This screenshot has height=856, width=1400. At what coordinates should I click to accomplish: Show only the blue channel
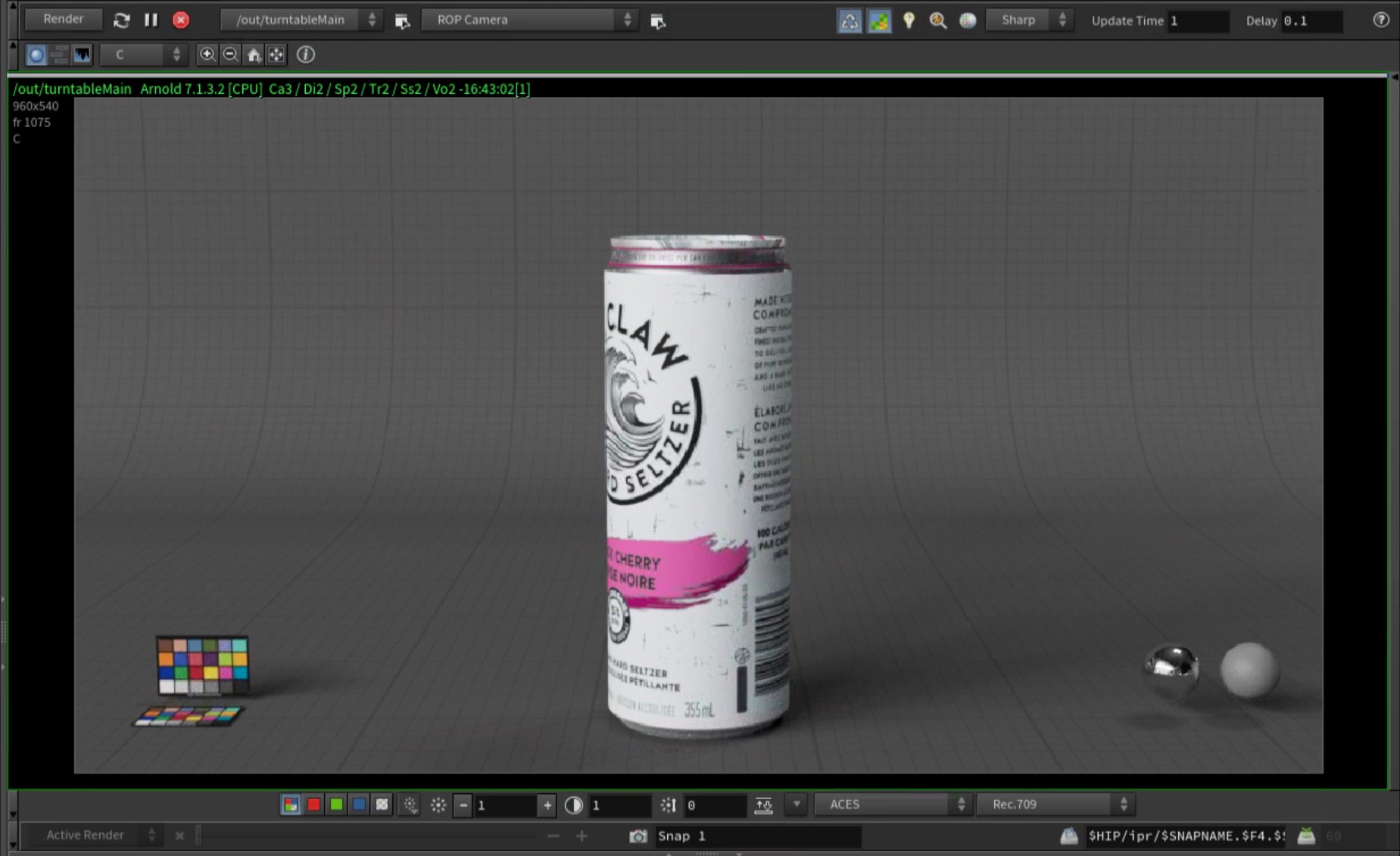(x=359, y=805)
